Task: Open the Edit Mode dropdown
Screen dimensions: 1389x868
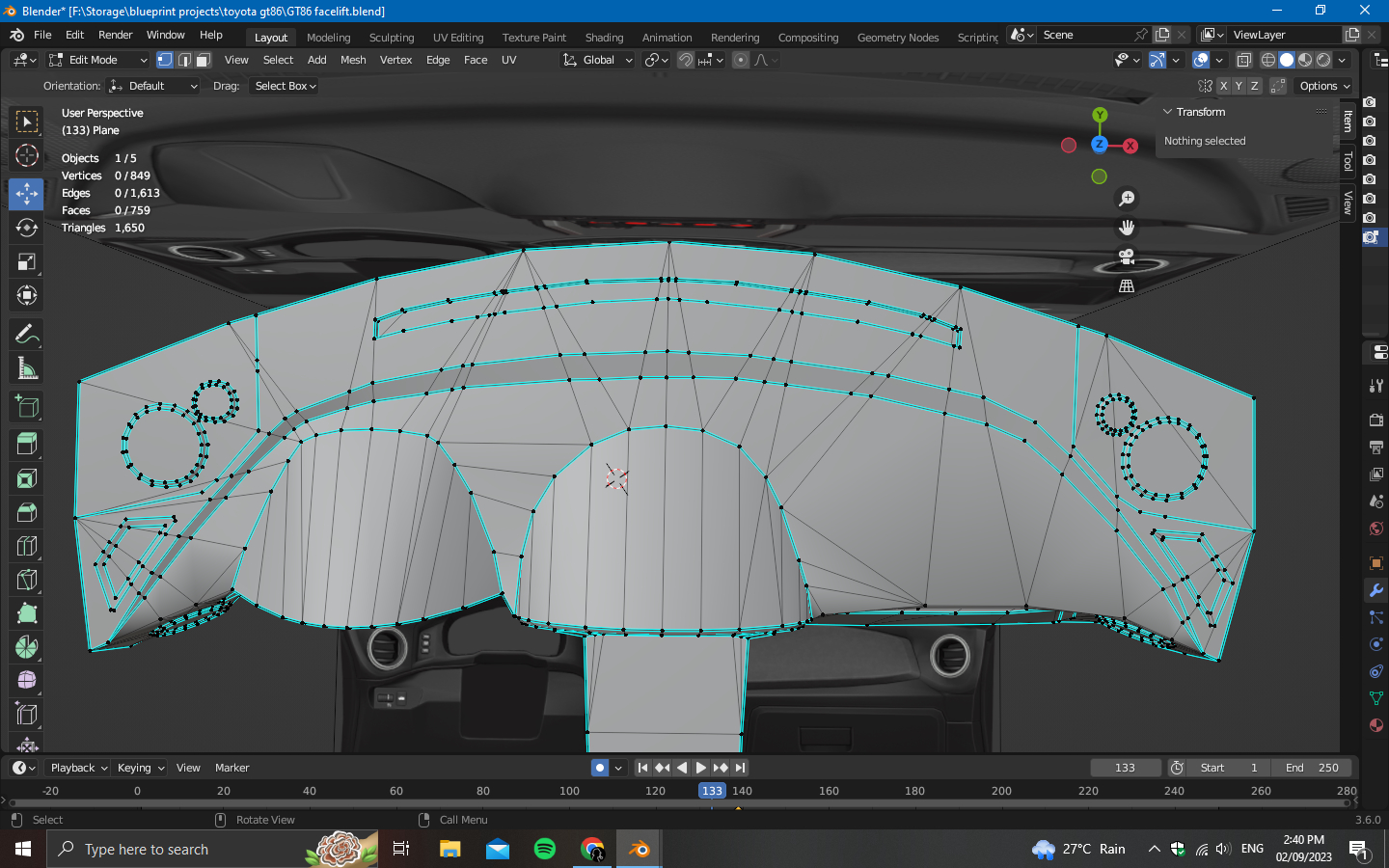Action: click(x=98, y=60)
